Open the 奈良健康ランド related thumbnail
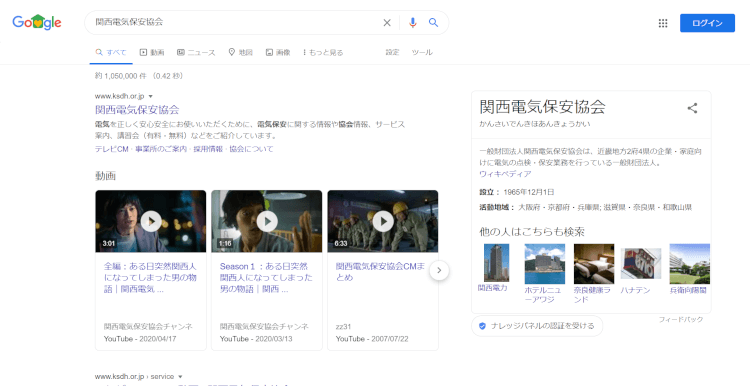750x386 pixels. click(594, 264)
